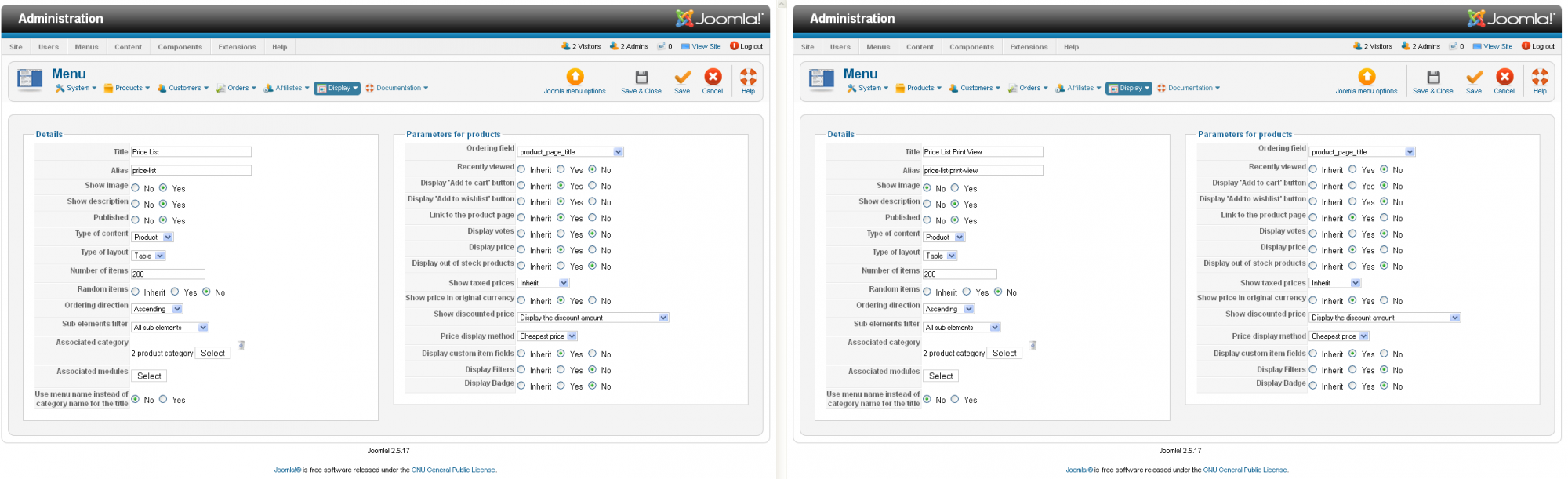Open Sub elements filter dropdown on Price List page
The image size is (1568, 479).
point(170,328)
